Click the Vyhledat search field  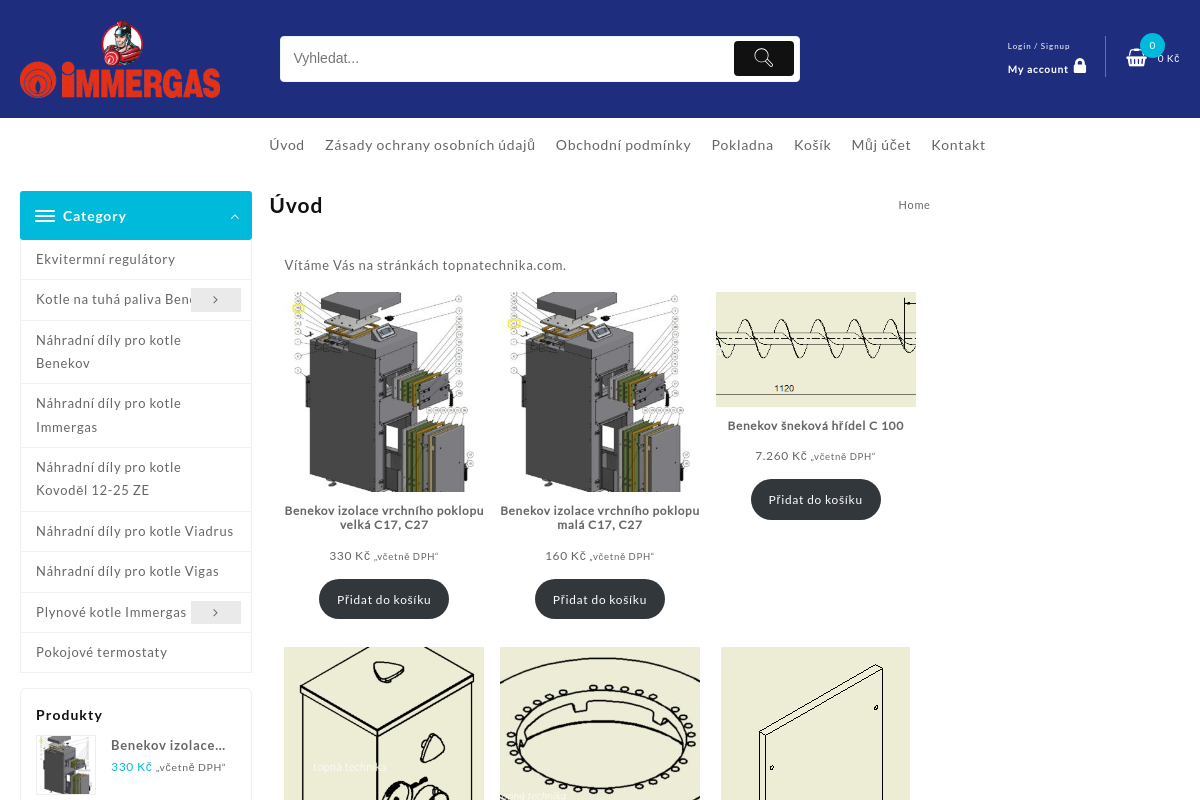(x=507, y=58)
